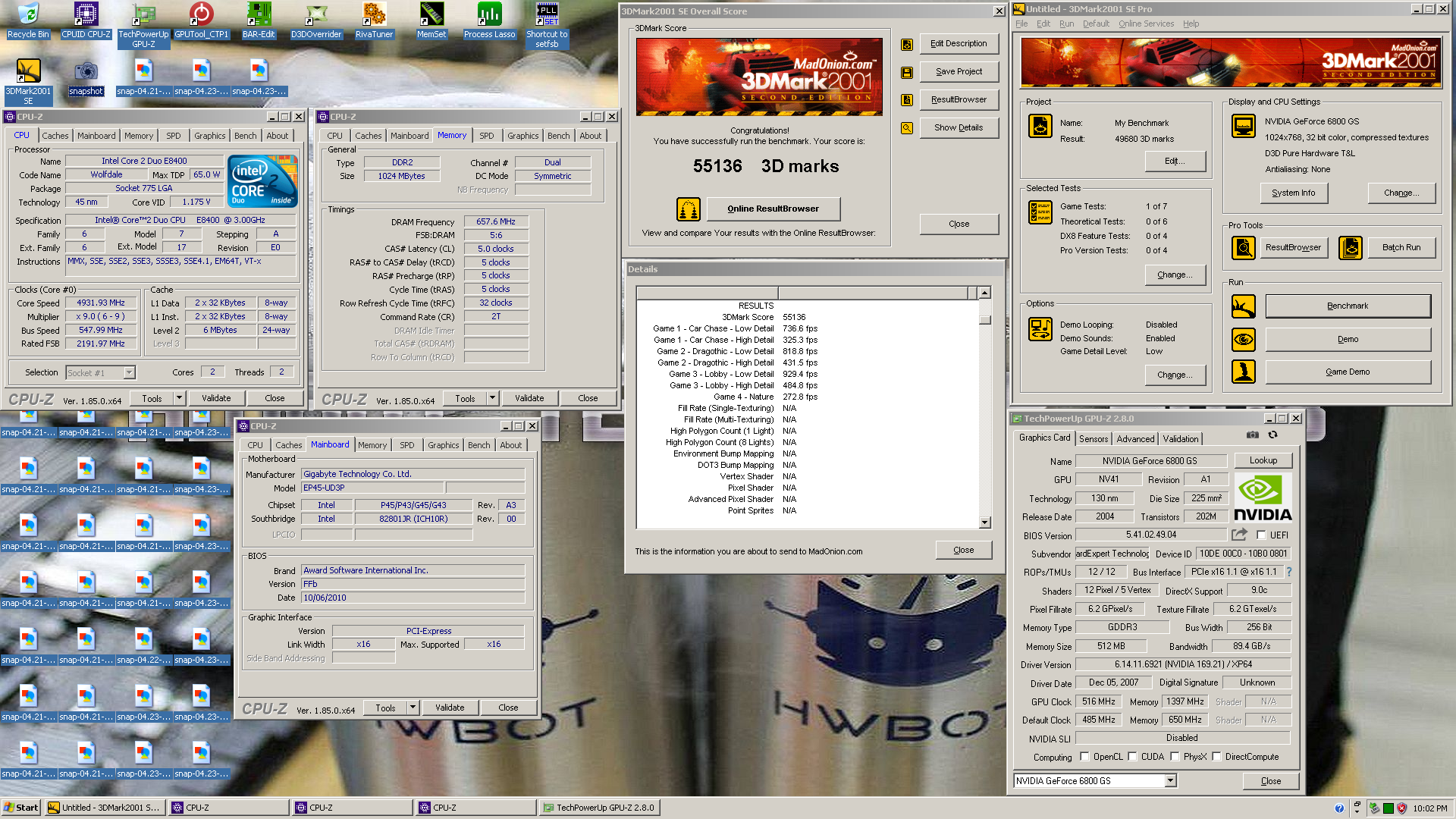1456x819 pixels.
Task: Toggle the UEFI checkbox in GPU-Z
Action: (1261, 535)
